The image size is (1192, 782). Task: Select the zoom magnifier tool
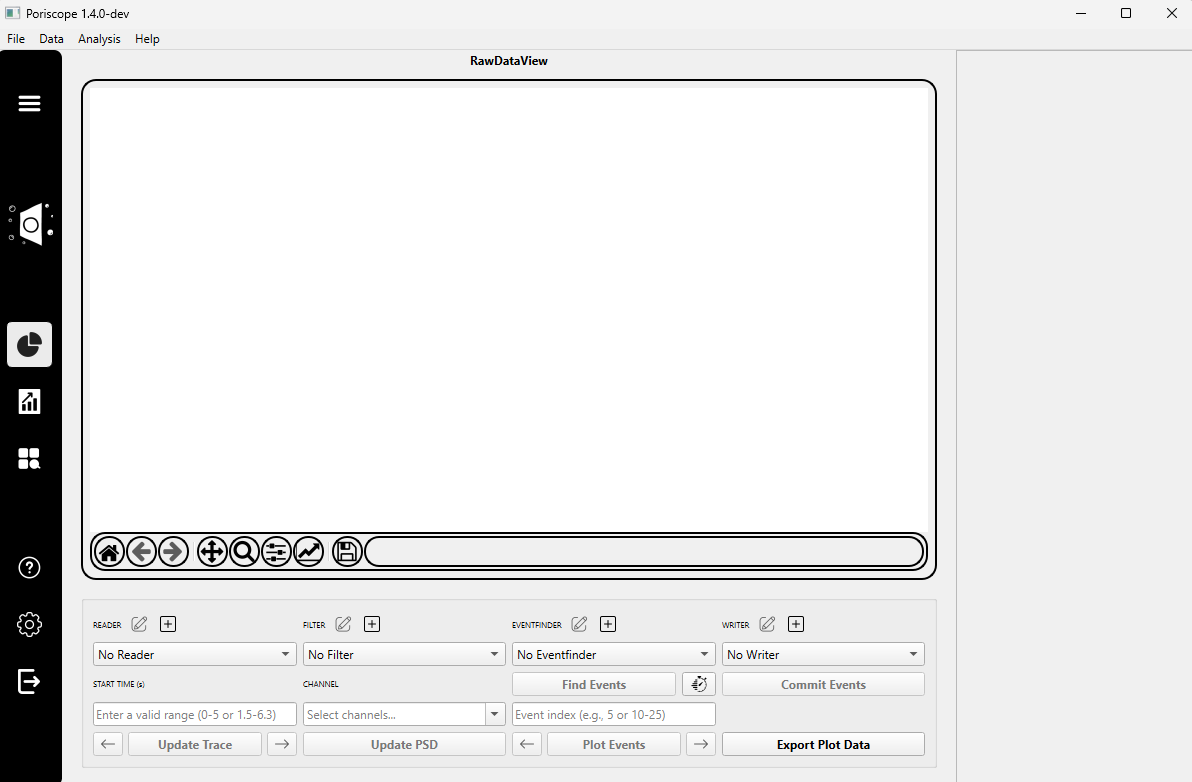(x=245, y=551)
